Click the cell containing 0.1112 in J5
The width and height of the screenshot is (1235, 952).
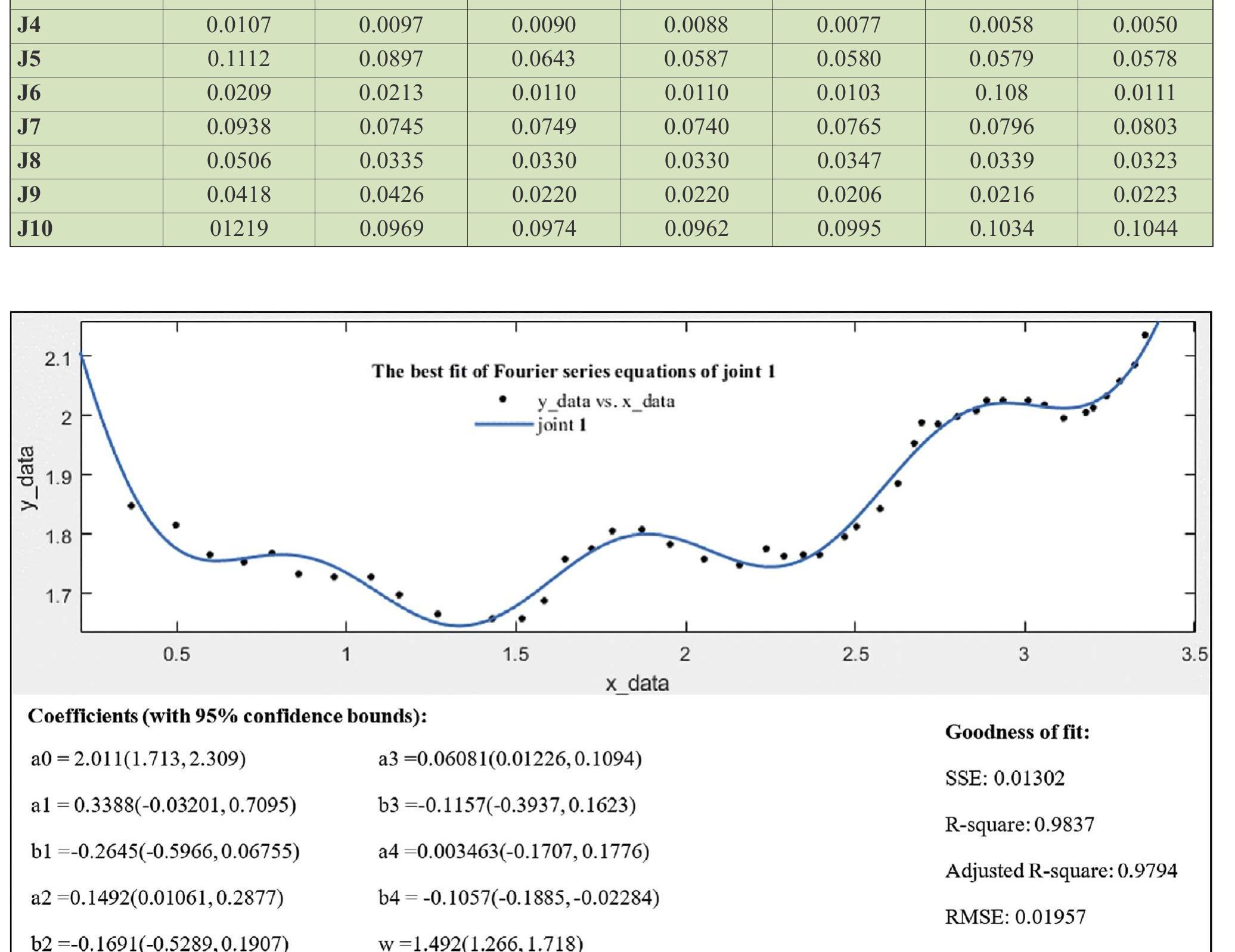click(x=238, y=58)
